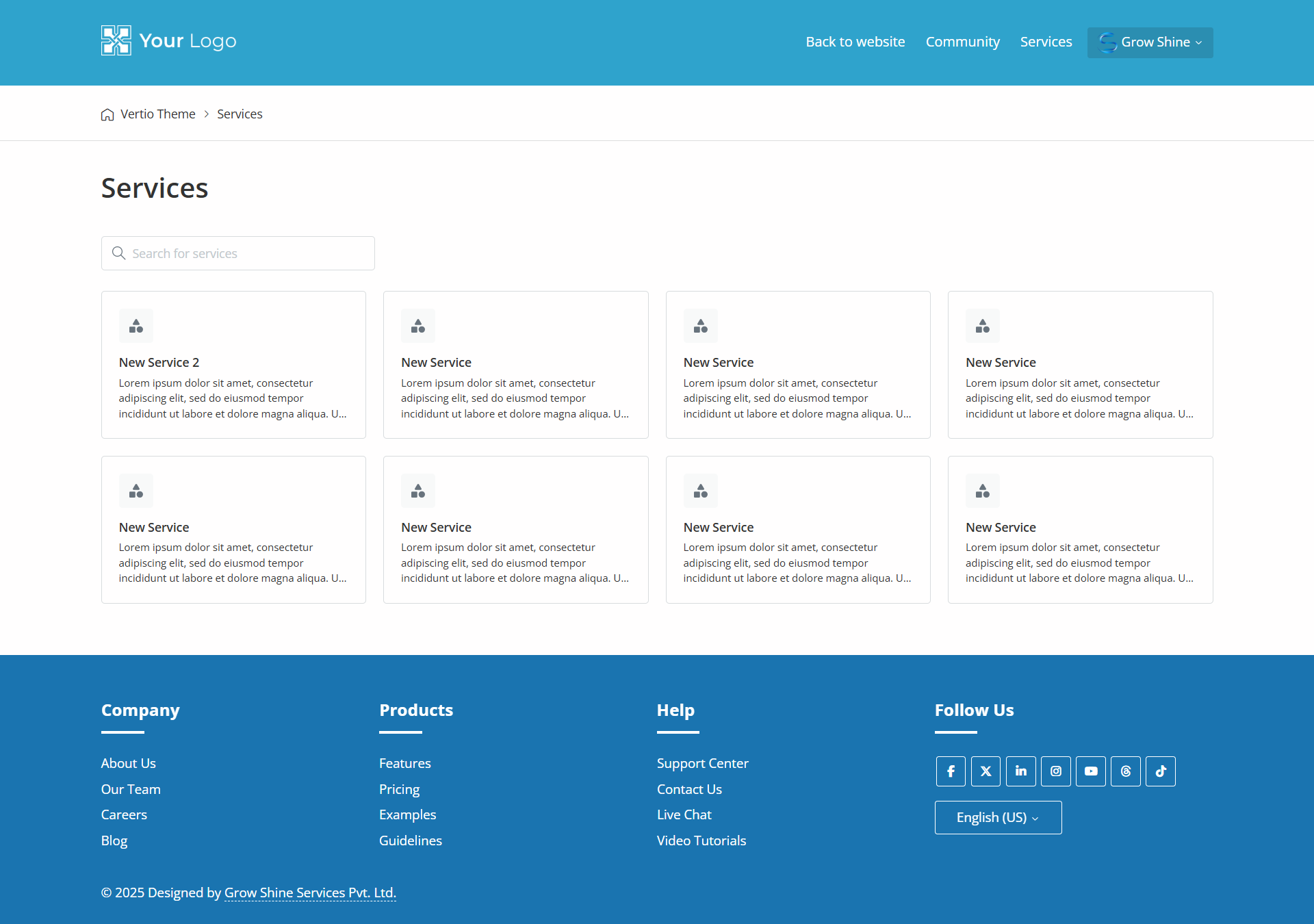Click the Vertio Theme breadcrumb link
The width and height of the screenshot is (1314, 924).
pyautogui.click(x=158, y=114)
